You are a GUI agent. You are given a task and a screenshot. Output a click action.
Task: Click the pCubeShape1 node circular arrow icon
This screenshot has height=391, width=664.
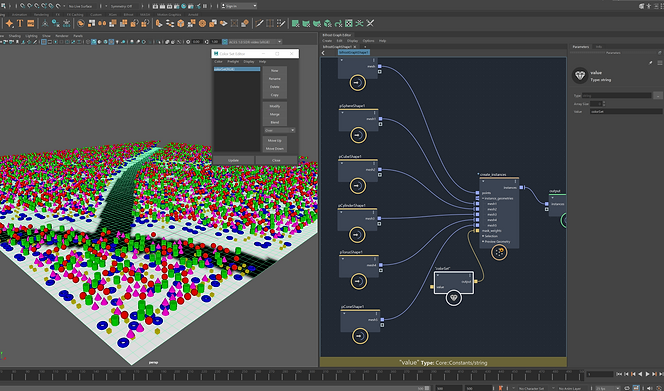coord(358,186)
